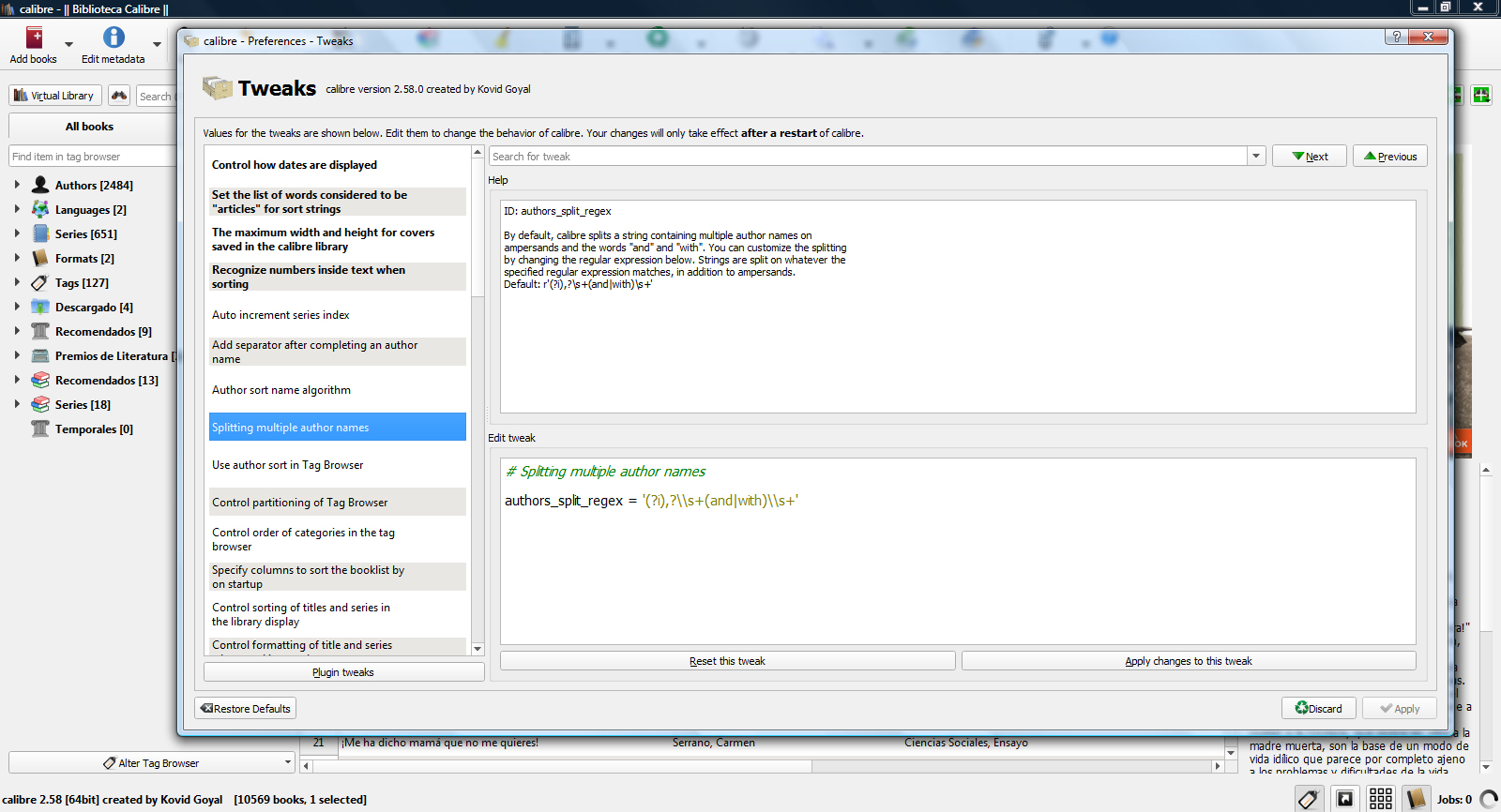Click the binoculars advanced search icon
Screen dimensions: 1501x812
click(x=119, y=96)
